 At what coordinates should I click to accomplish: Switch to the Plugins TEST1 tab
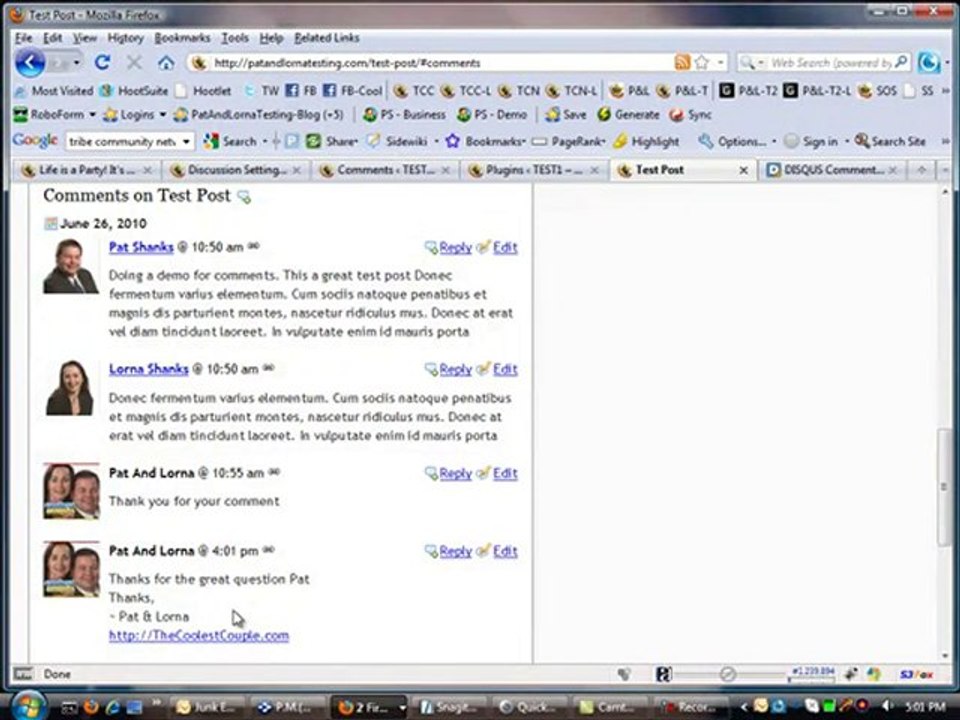click(x=533, y=170)
